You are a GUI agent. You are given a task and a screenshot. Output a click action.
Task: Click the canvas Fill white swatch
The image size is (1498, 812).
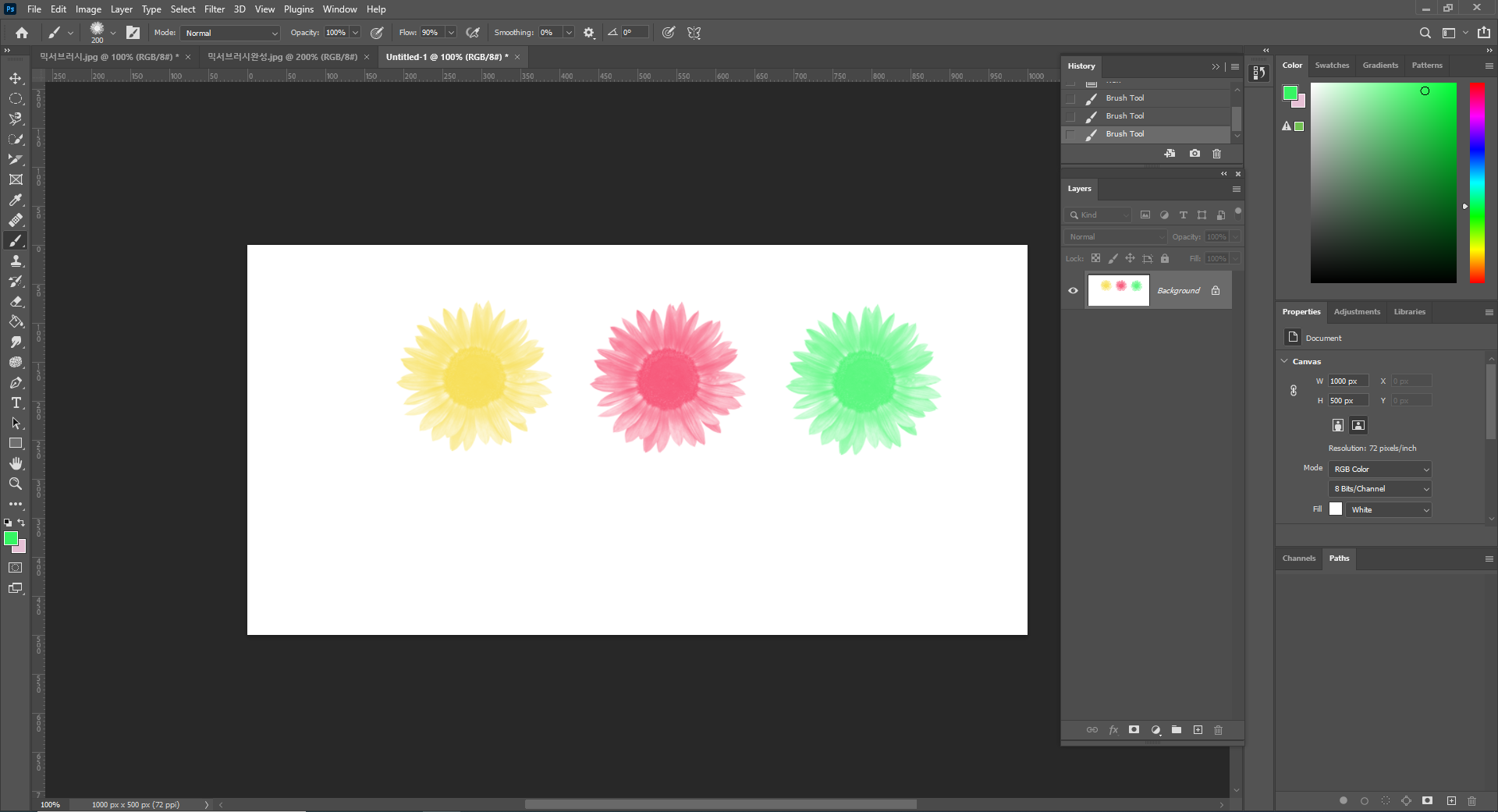click(x=1336, y=509)
